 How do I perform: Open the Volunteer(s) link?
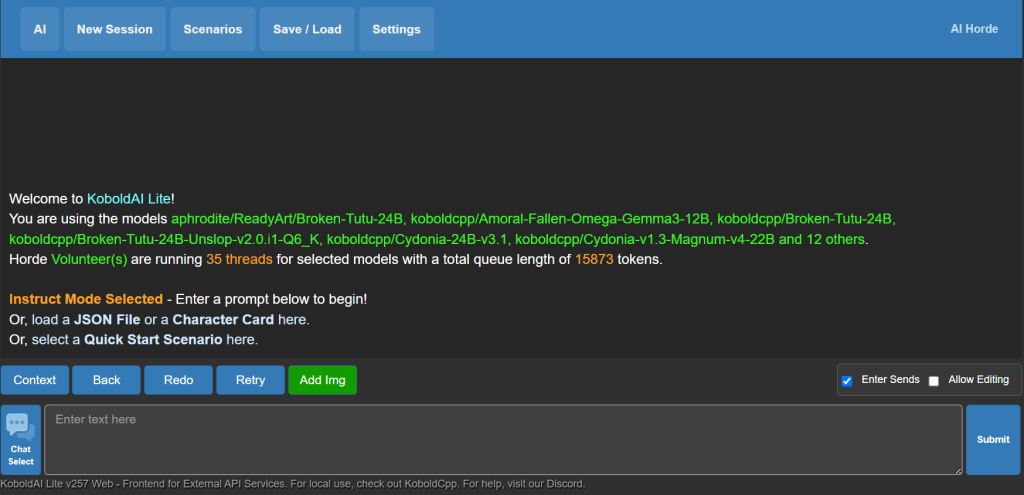point(89,259)
